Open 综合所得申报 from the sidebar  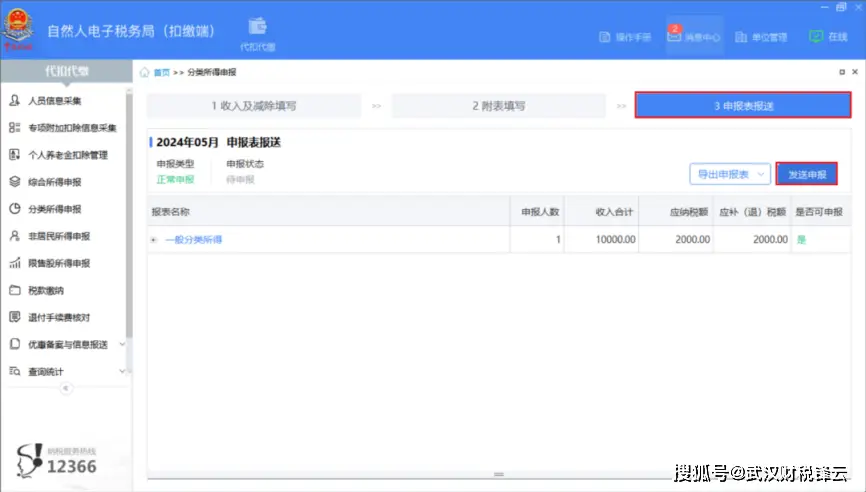pos(55,182)
